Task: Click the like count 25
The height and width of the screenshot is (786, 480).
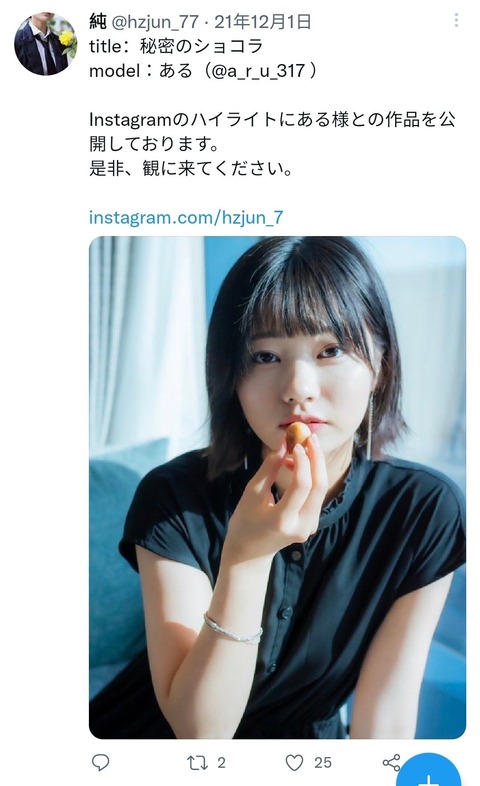Action: 323,763
